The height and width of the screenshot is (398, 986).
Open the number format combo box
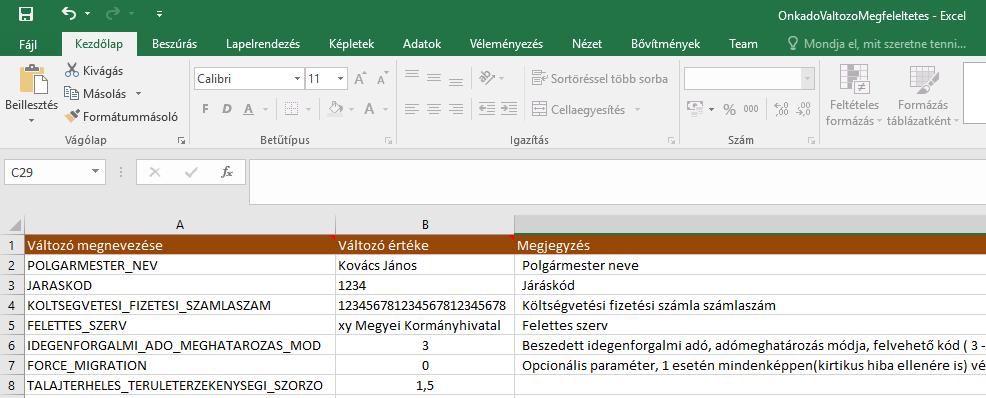(x=750, y=79)
